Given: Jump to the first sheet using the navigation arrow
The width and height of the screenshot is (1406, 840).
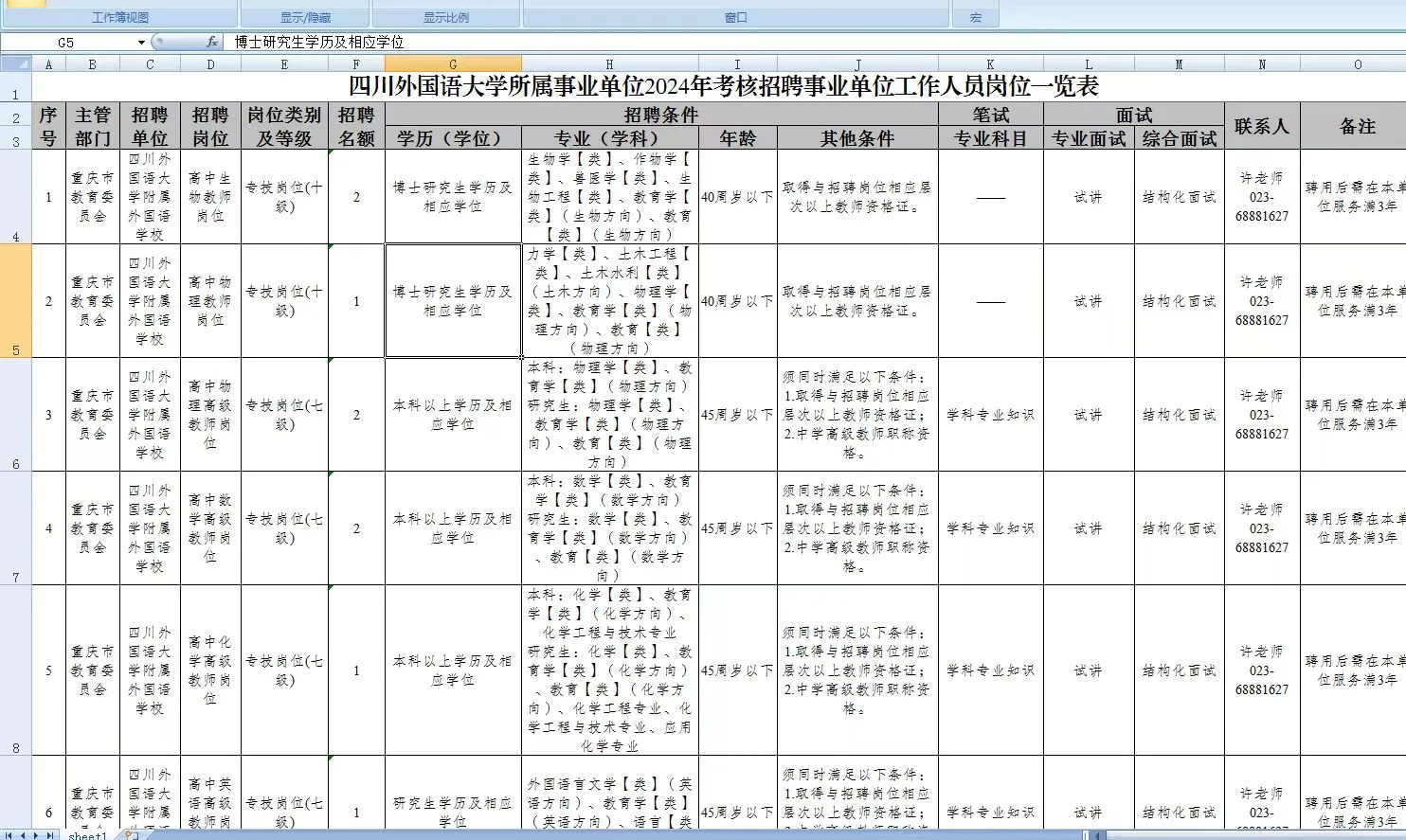Looking at the screenshot, I should (x=8, y=835).
